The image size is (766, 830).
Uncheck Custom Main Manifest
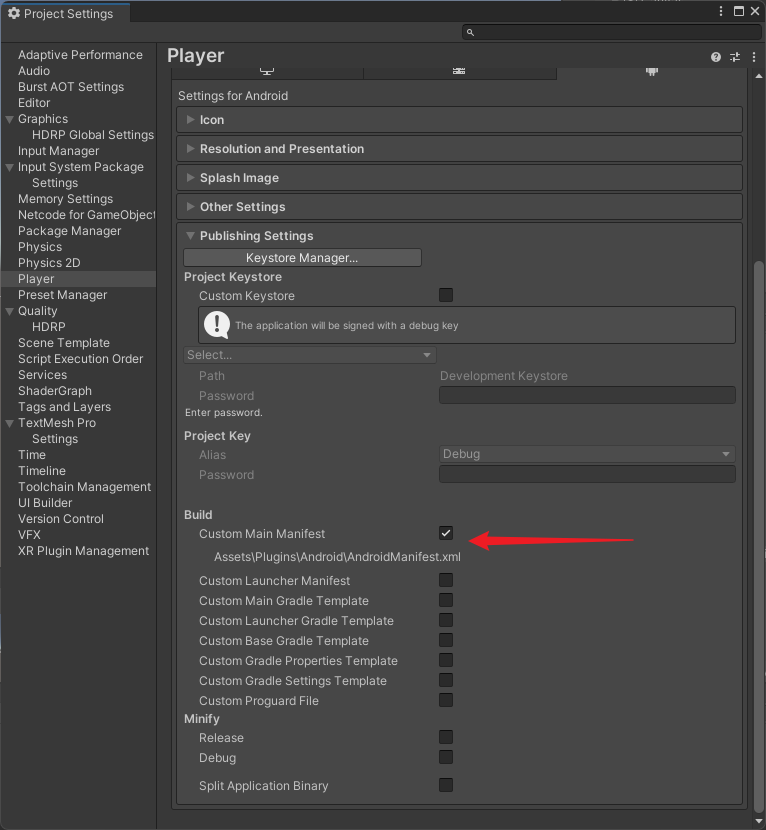(x=446, y=533)
